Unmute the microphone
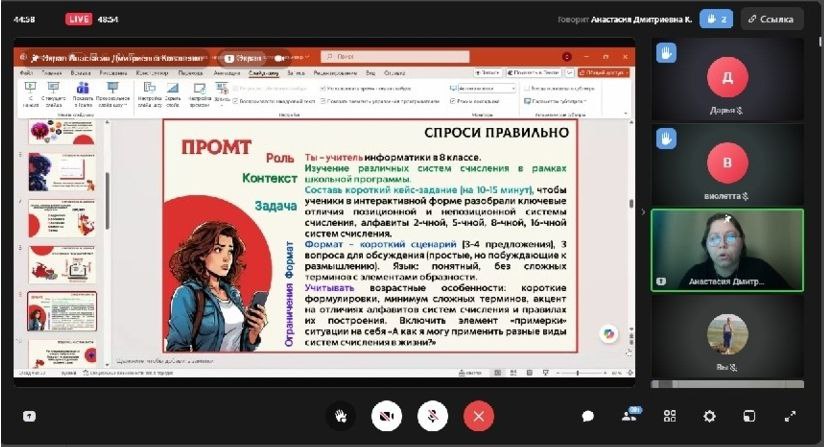This screenshot has width=824, height=447. point(433,416)
